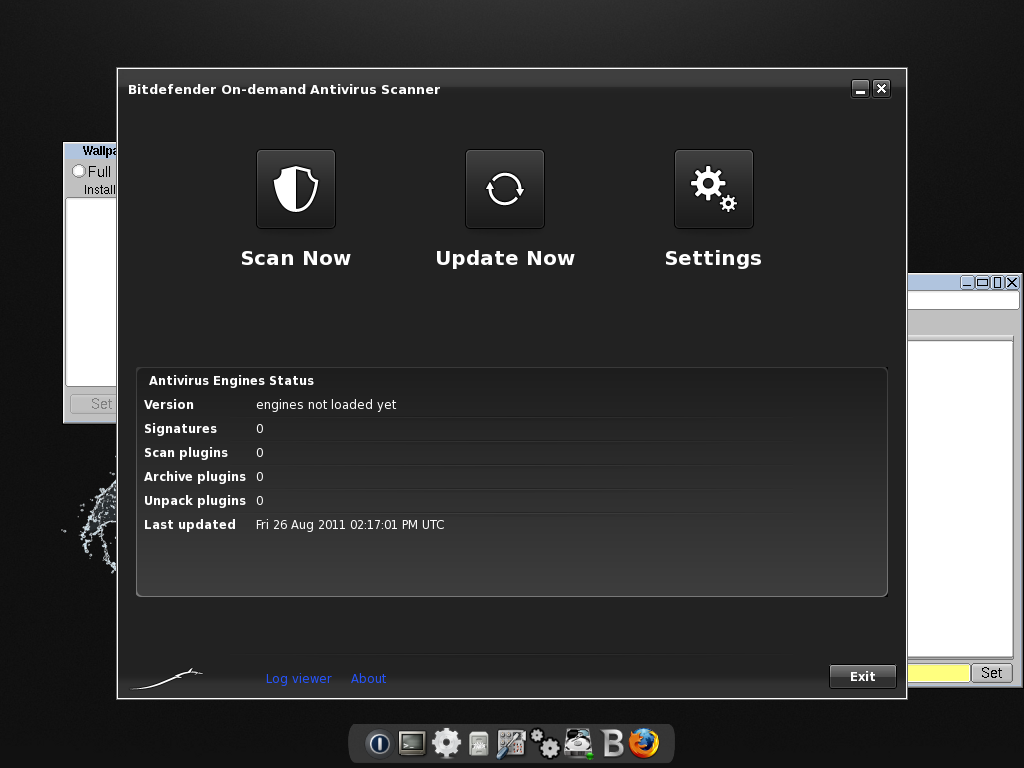Click the Bitdefender window title text
Image resolution: width=1024 pixels, height=768 pixels.
click(284, 89)
